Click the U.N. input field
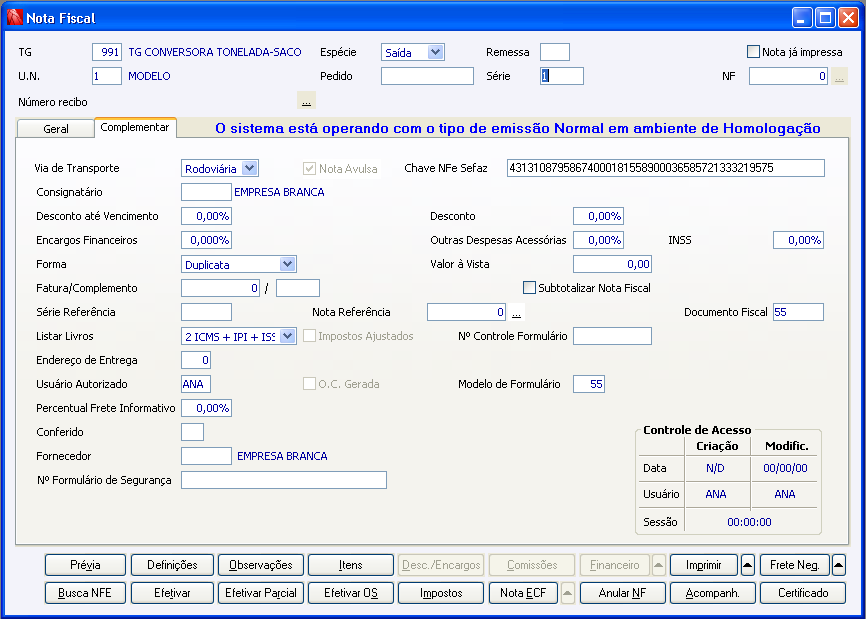Viewport: 866px width, 619px height. tap(107, 76)
